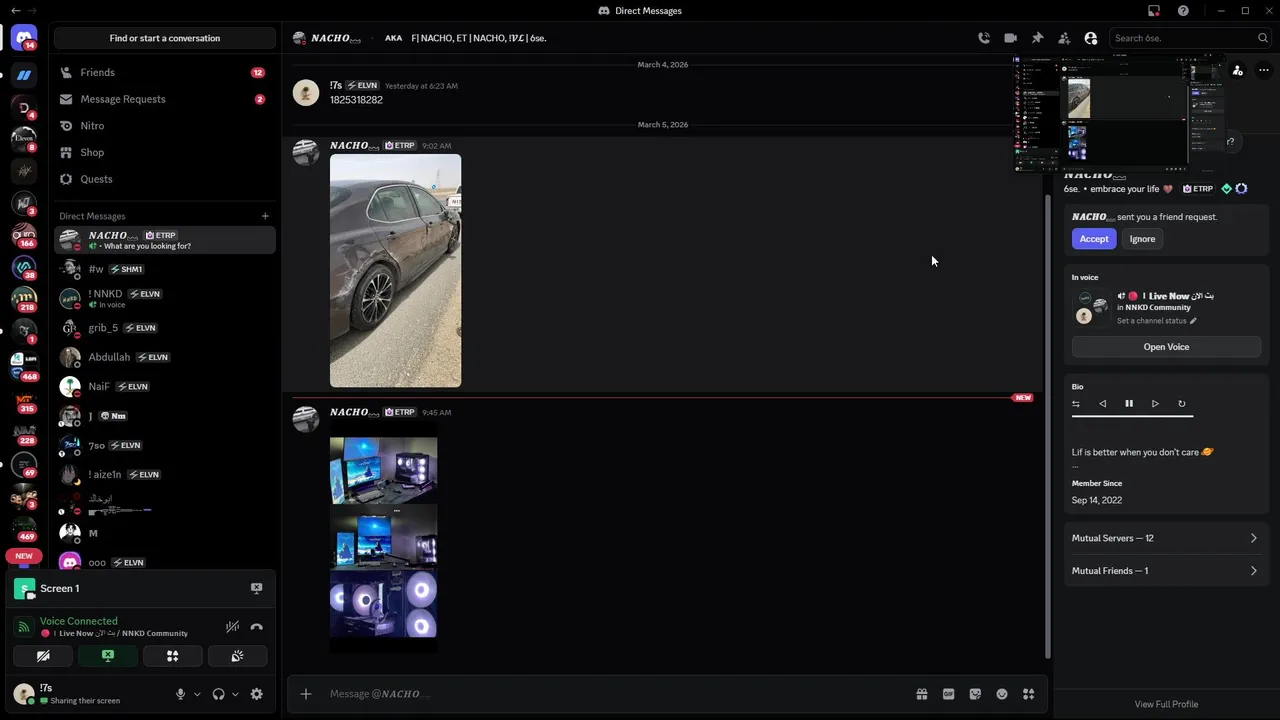Image resolution: width=1280 pixels, height=720 pixels.
Task: Open the Help icon in title bar
Action: 1183,11
